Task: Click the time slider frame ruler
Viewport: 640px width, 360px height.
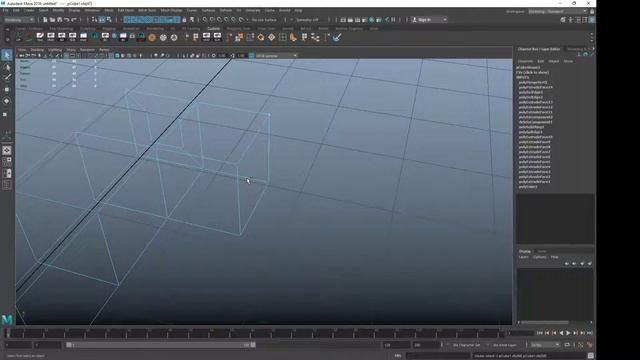Action: tap(255, 333)
